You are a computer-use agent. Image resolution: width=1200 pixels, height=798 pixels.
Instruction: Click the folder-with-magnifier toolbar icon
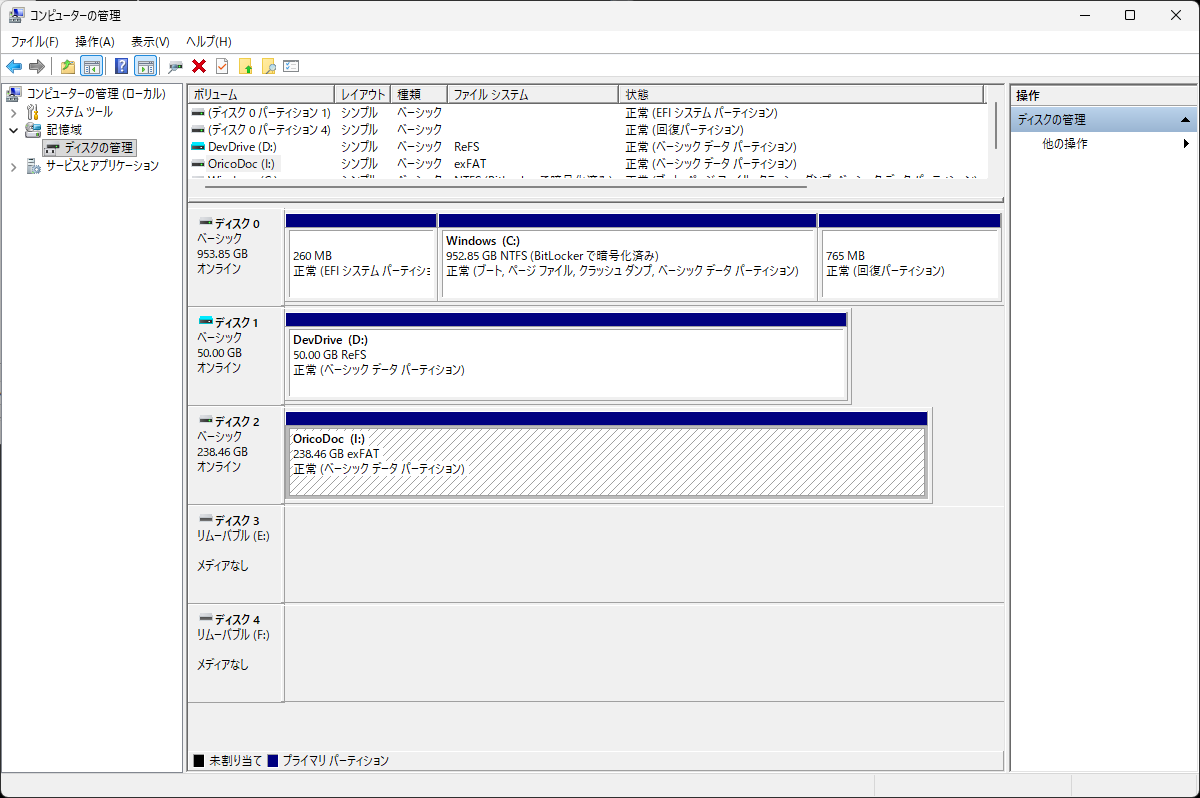(268, 66)
